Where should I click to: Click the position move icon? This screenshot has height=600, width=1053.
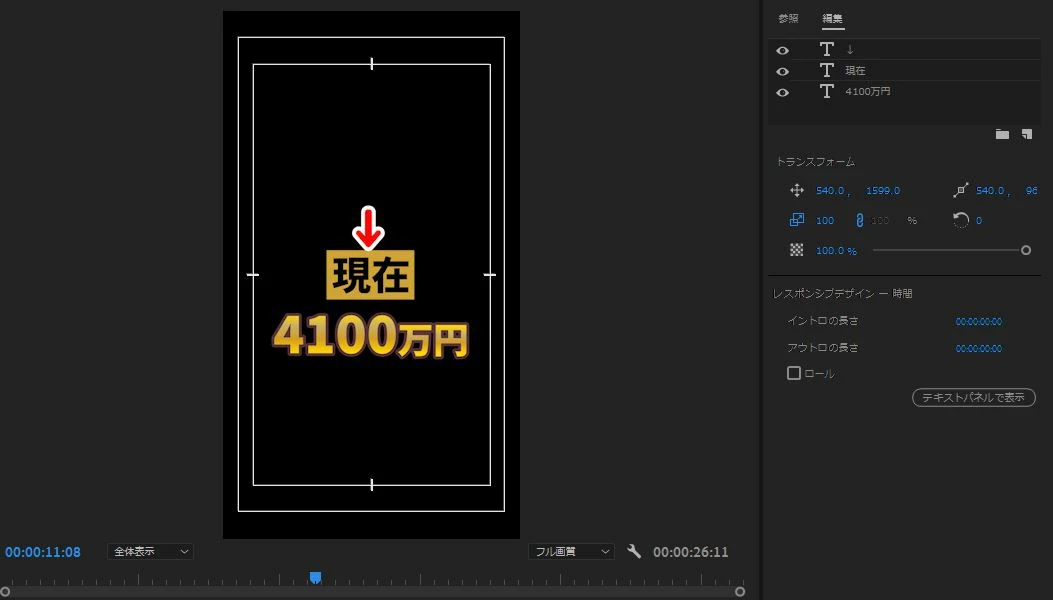797,190
